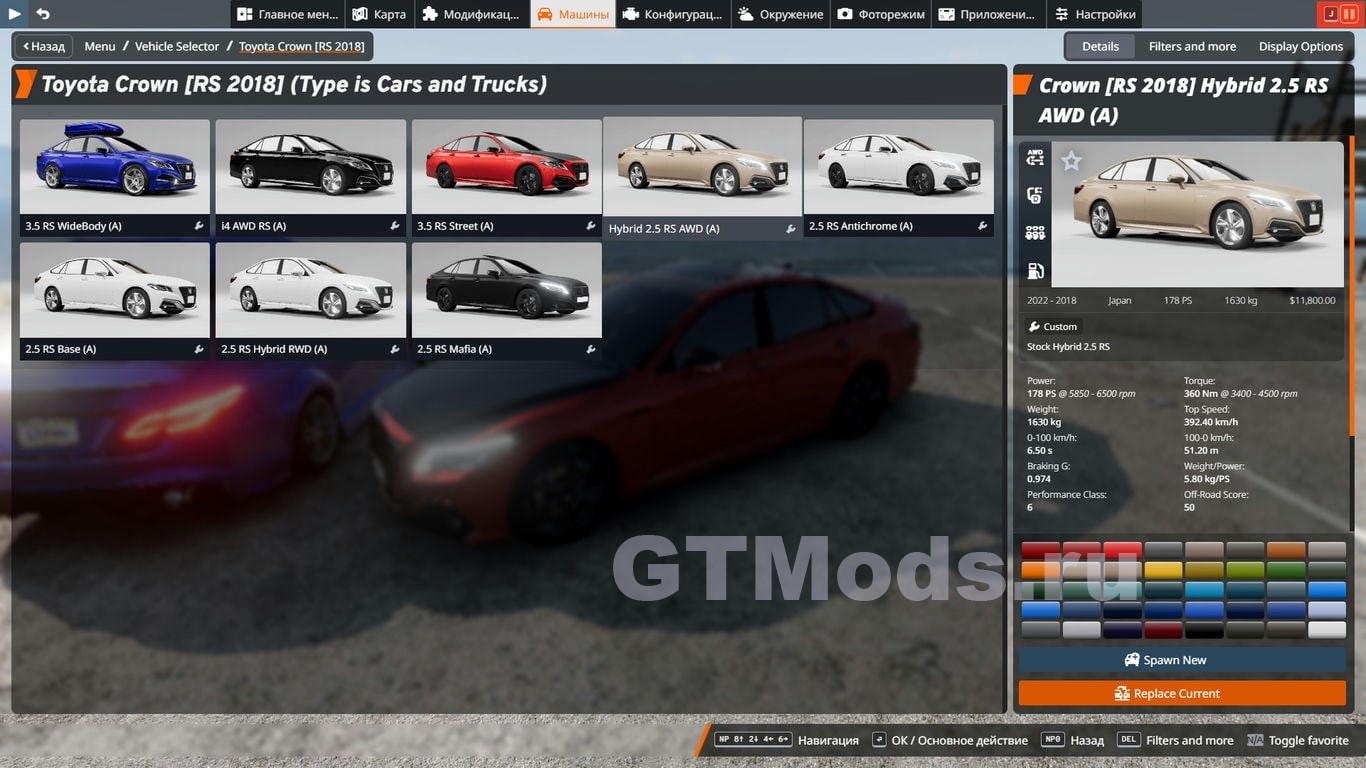Click wrench icon on 2.5 RS Mafia tile

click(x=591, y=349)
